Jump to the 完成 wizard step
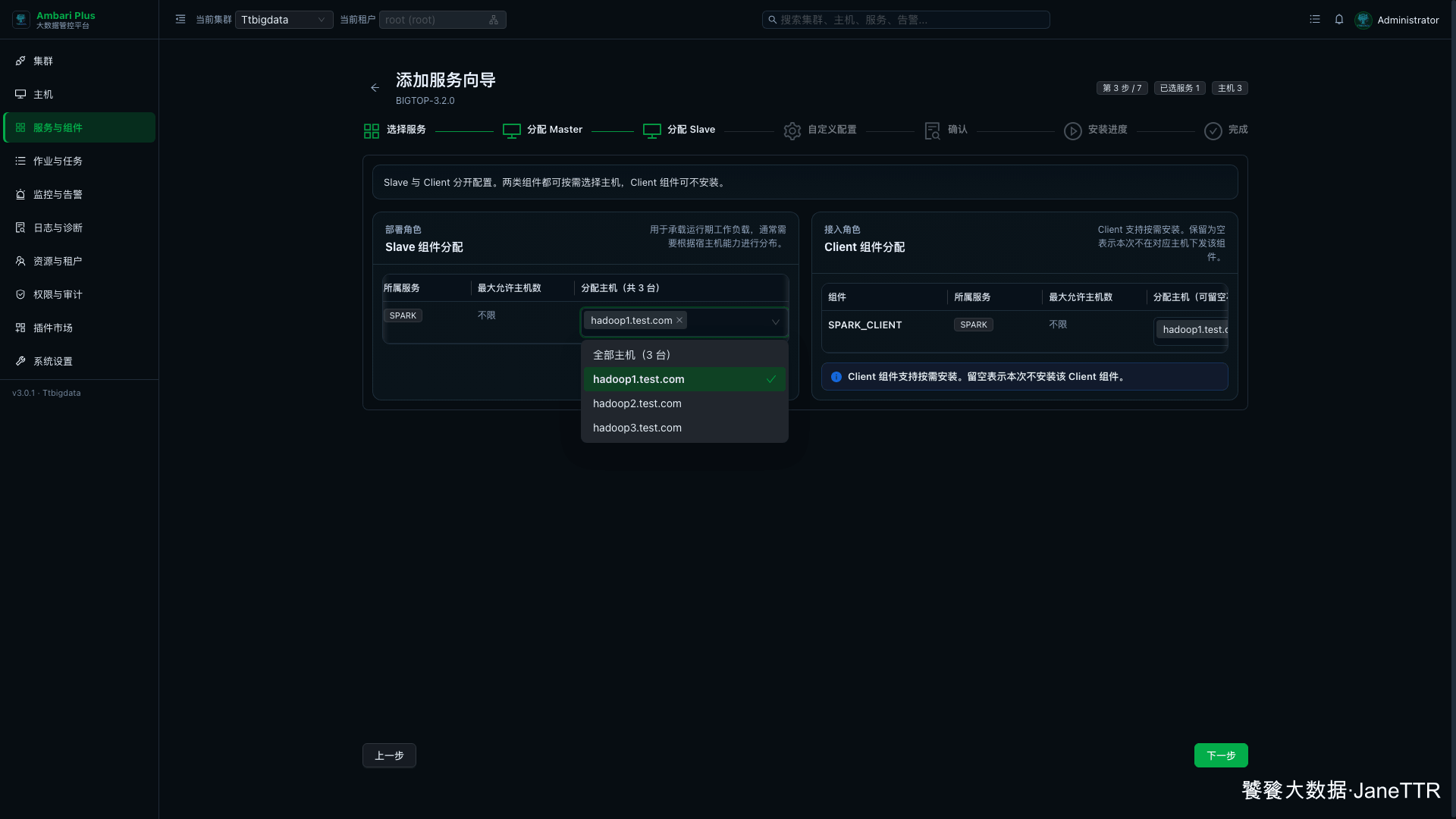Screen dimensions: 1456x819 (1226, 130)
